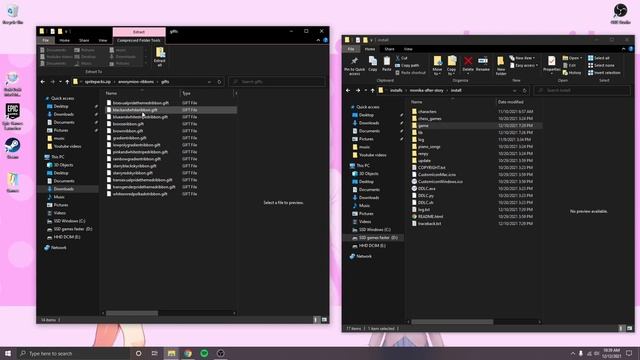Click Select all in the install window

point(598,58)
